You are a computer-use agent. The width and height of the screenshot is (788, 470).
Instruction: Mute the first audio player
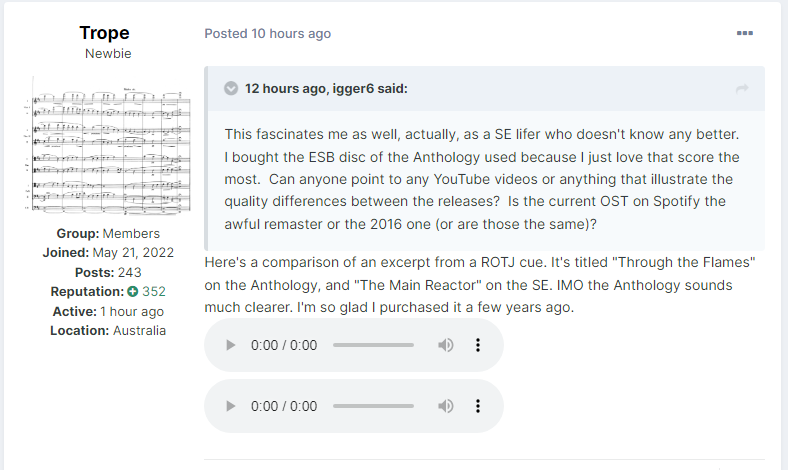[x=446, y=345]
